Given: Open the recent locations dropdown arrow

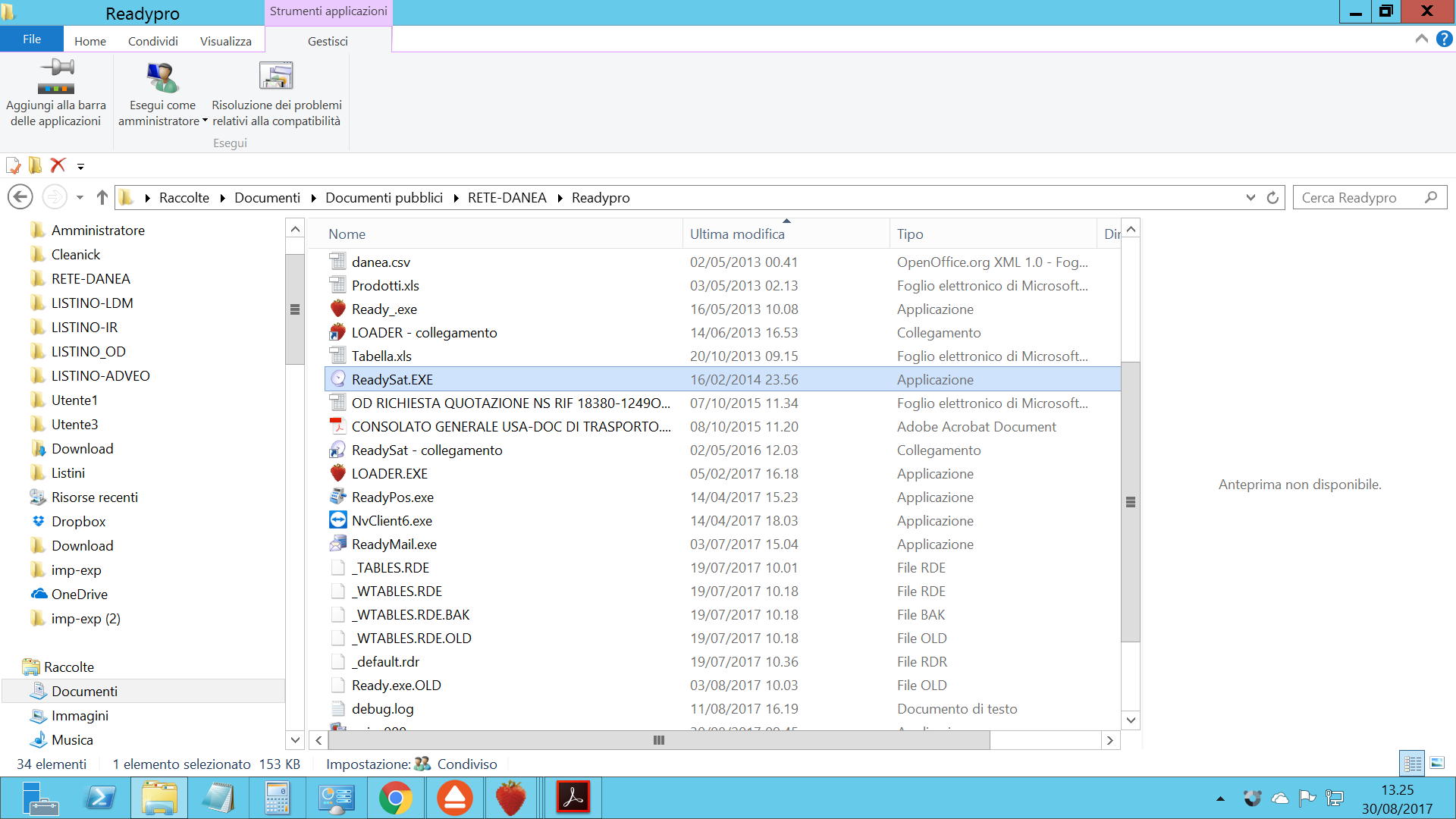Looking at the screenshot, I should point(80,198).
